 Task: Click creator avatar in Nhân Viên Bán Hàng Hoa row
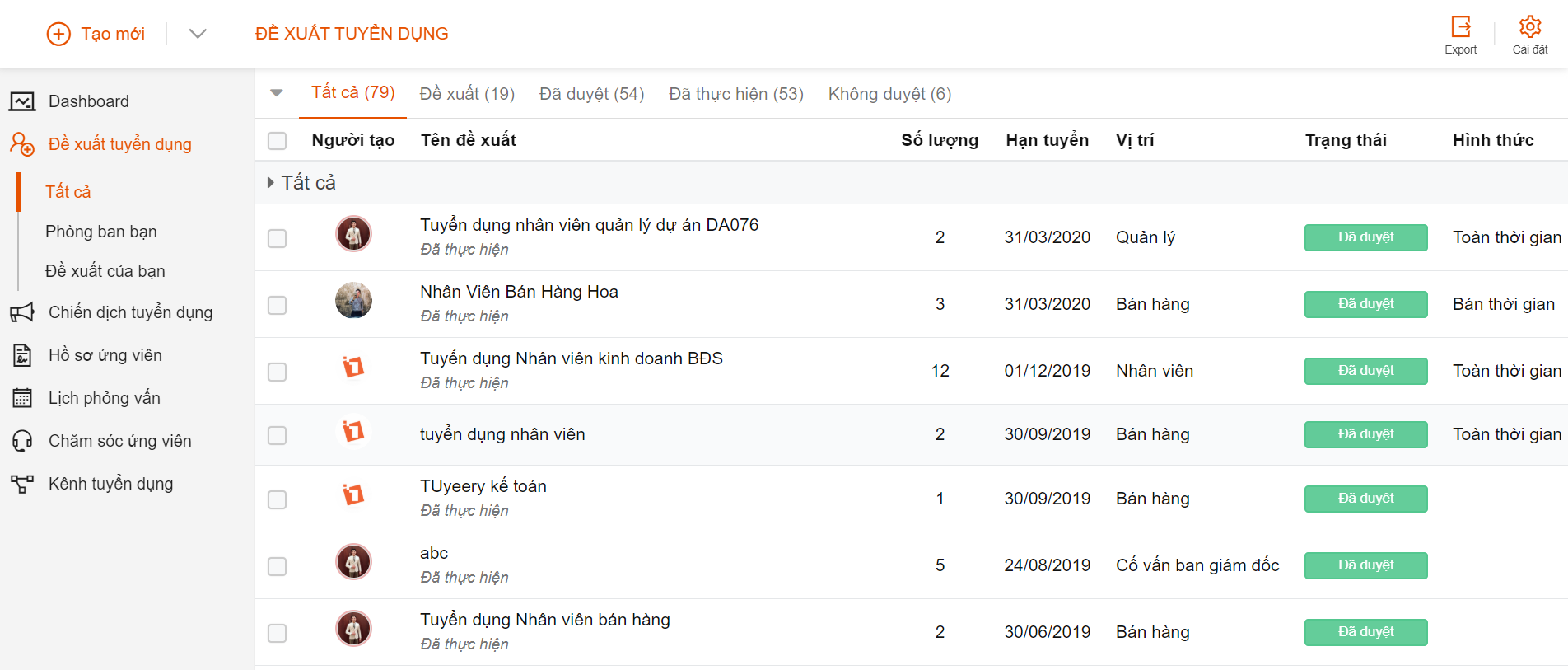[x=353, y=301]
